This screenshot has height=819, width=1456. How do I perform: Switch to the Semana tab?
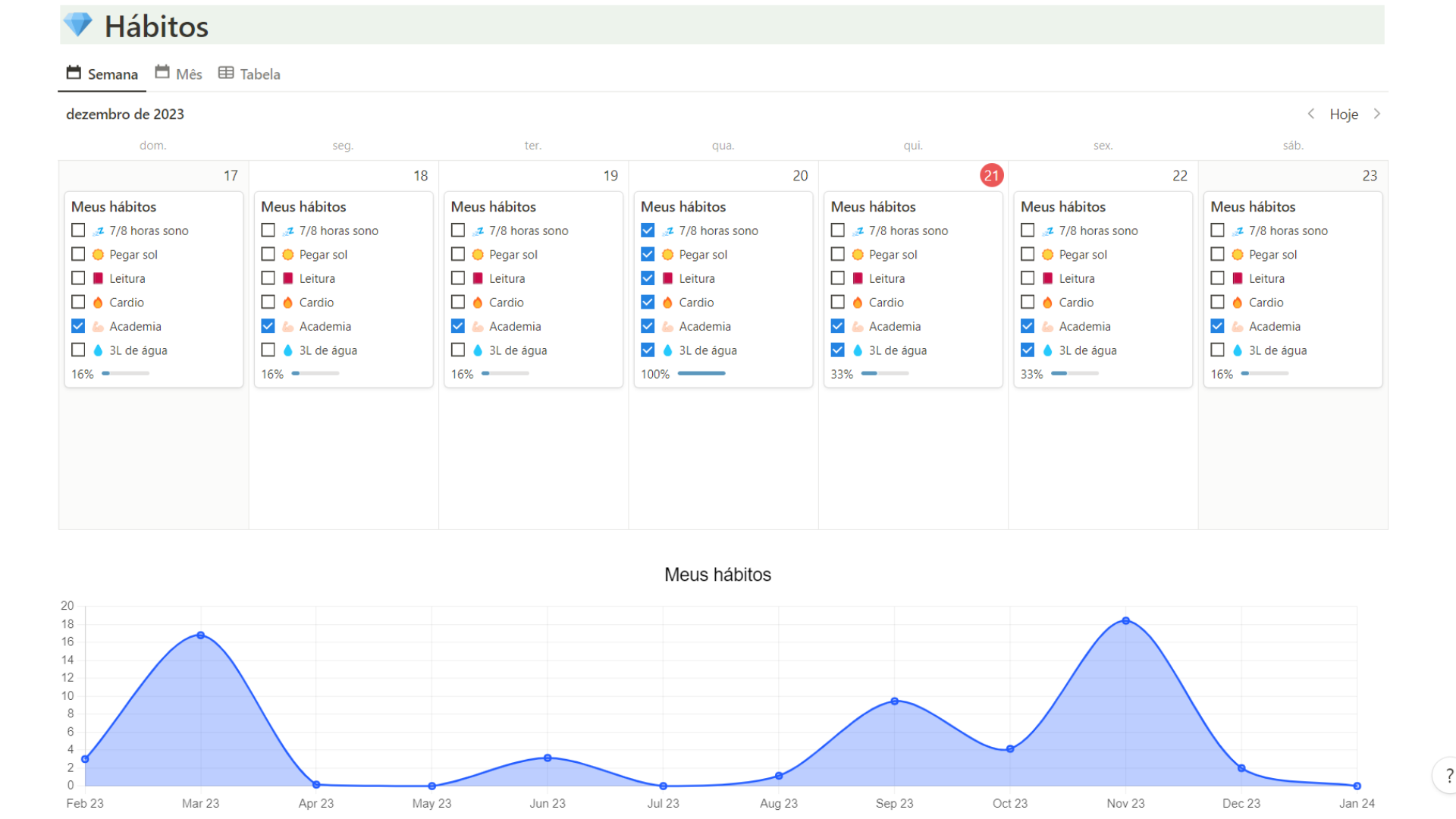[x=102, y=74]
